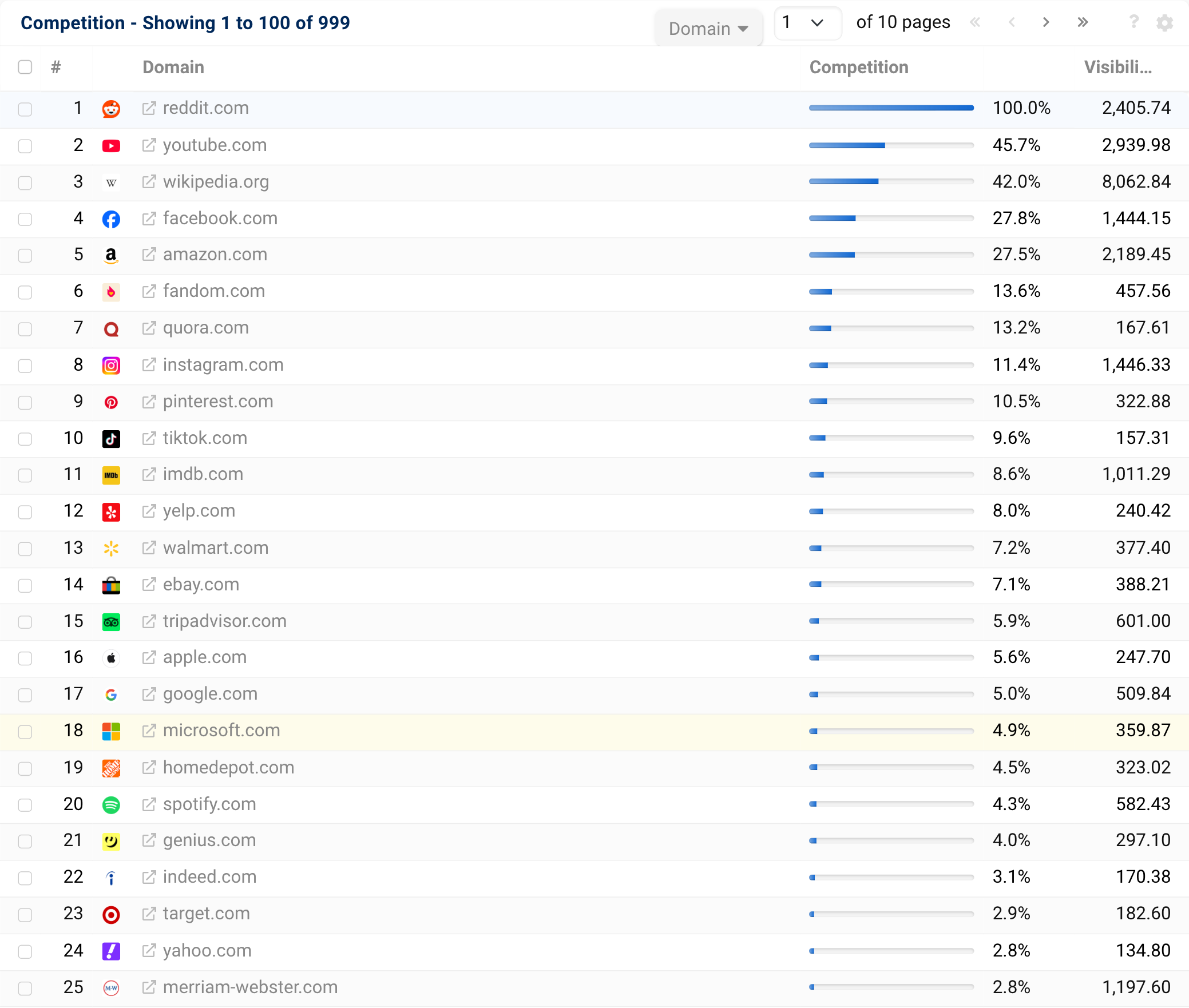1189x1008 pixels.
Task: Click the IMDb favicon
Action: (x=111, y=475)
